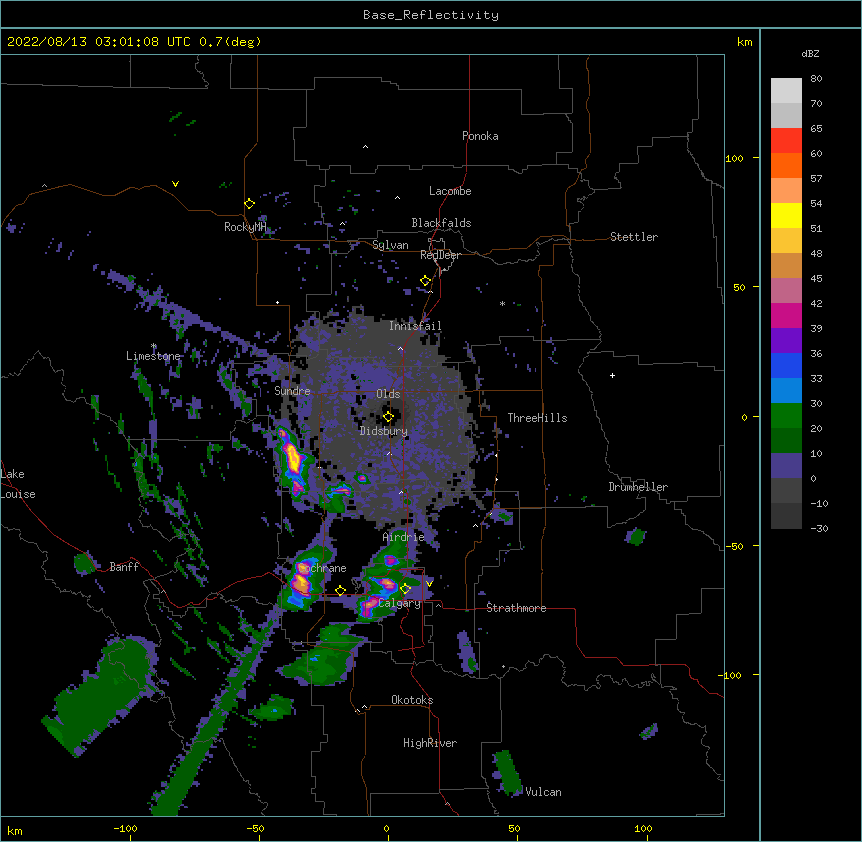This screenshot has height=842, width=862.
Task: Click the storm cell beside the Cochrane label
Action: (301, 581)
